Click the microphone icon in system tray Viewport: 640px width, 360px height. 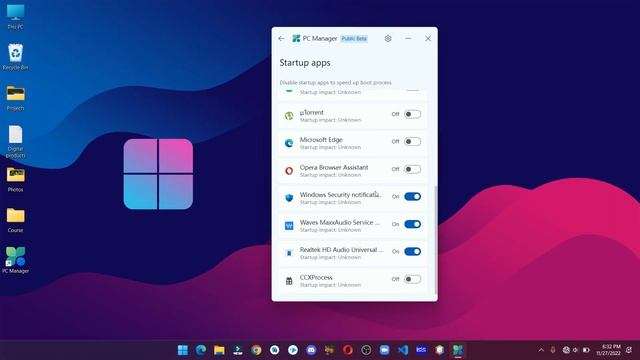[553, 350]
